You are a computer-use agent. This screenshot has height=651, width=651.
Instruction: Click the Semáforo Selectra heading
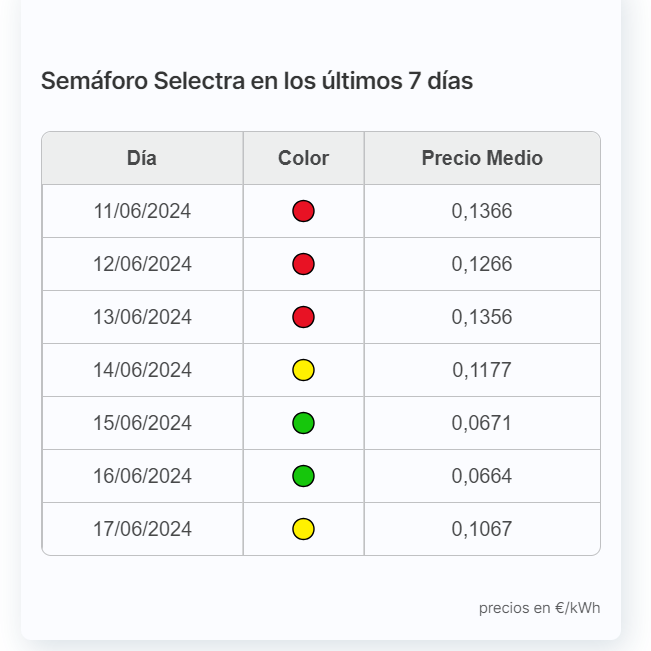257,81
